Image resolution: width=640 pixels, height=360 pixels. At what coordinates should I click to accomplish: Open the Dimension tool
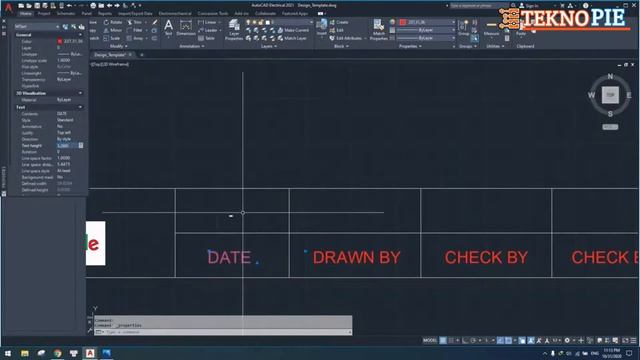pos(186,28)
